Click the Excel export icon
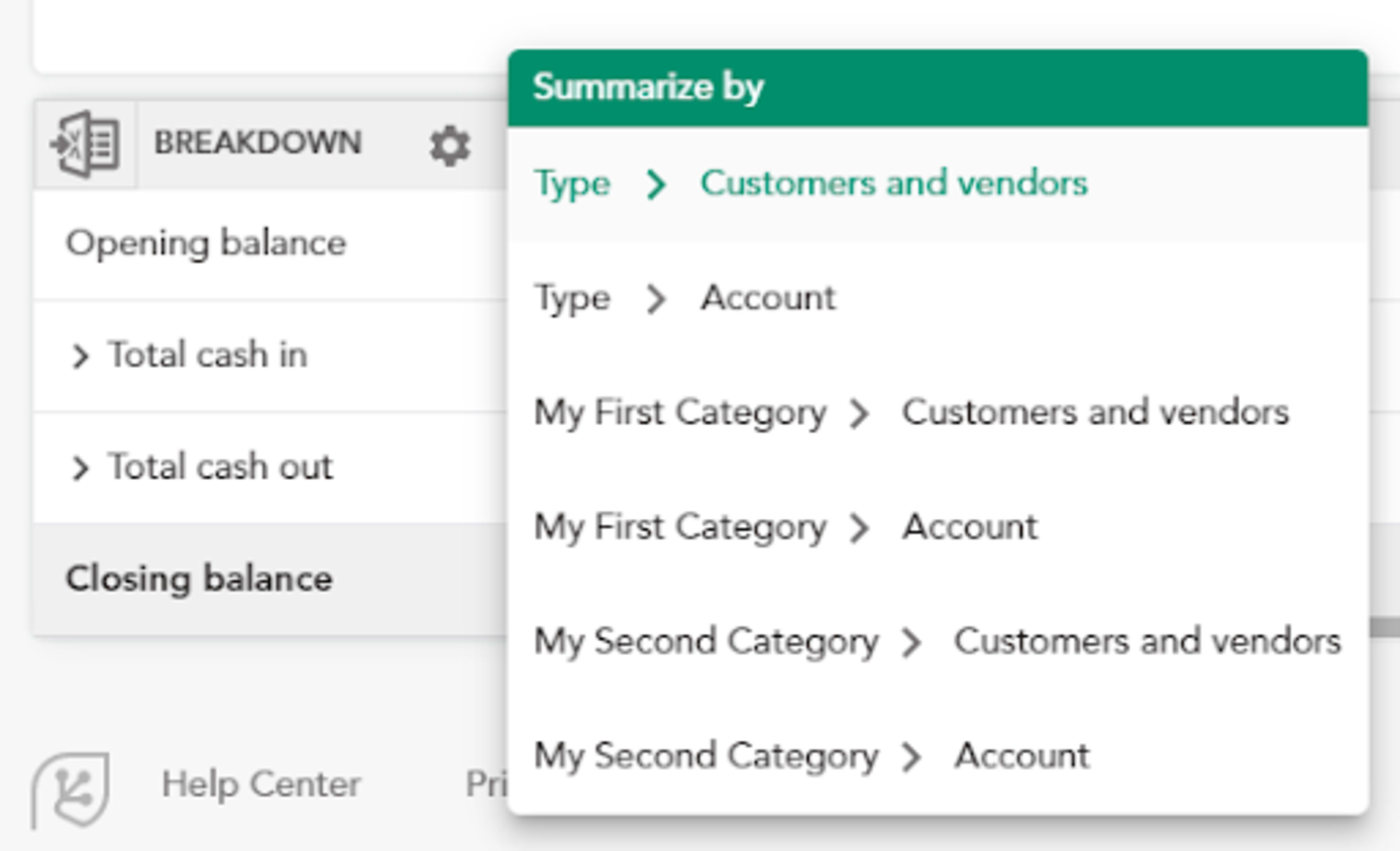1400x851 pixels. click(x=85, y=144)
